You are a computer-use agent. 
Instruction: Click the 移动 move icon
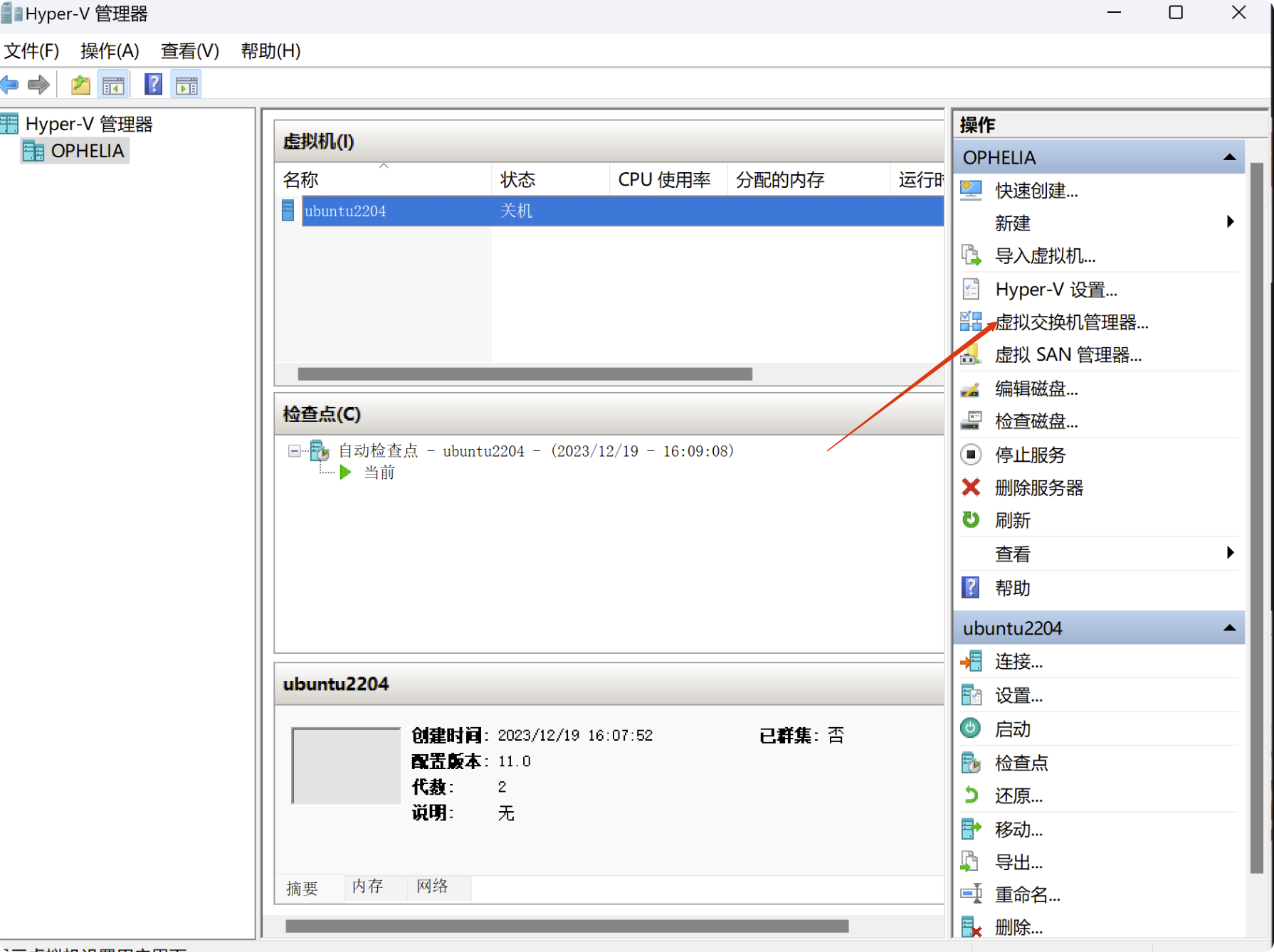(x=971, y=828)
